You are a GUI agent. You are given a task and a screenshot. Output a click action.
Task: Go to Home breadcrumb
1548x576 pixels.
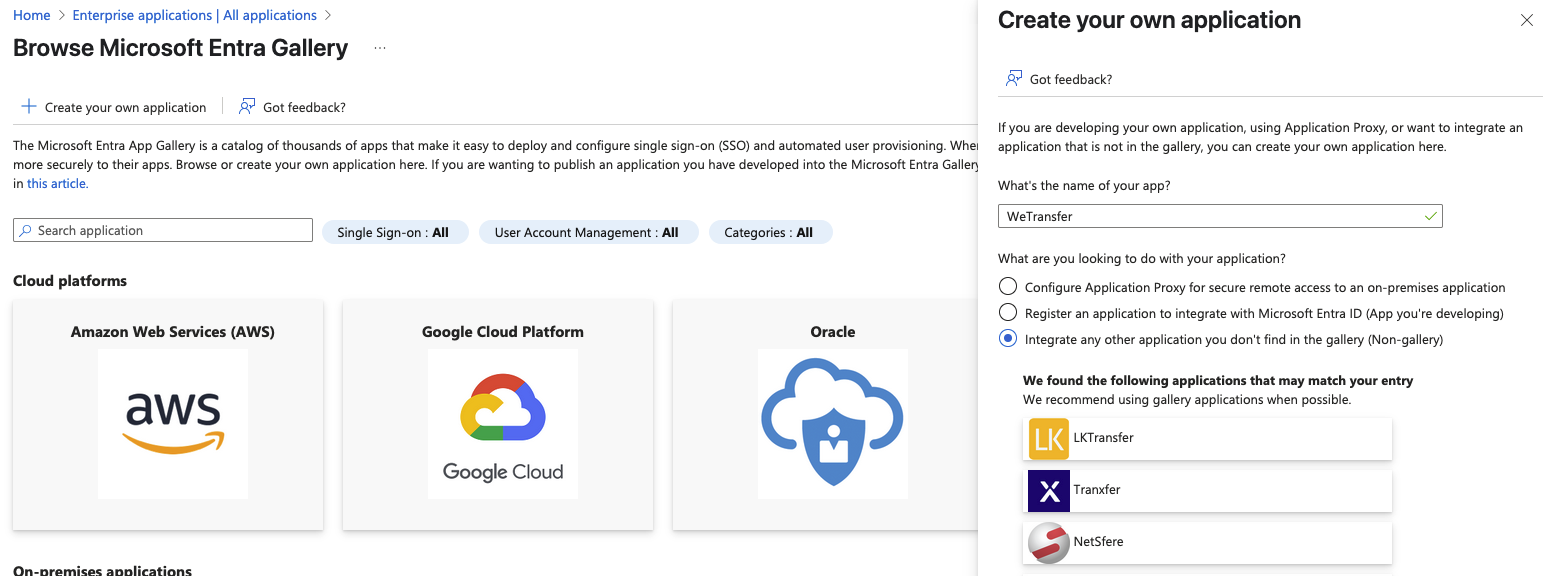pyautogui.click(x=32, y=15)
